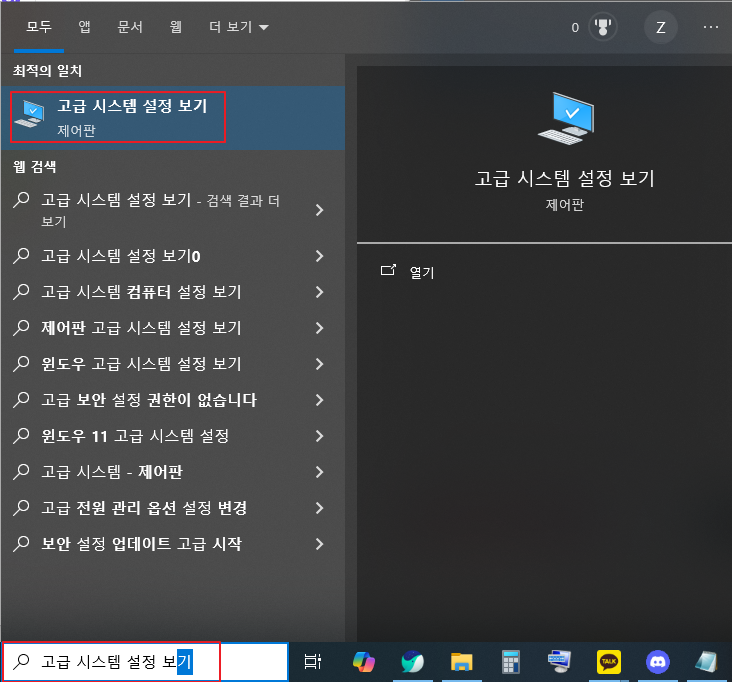
Task: Click the 열기 open icon
Action: coord(388,270)
